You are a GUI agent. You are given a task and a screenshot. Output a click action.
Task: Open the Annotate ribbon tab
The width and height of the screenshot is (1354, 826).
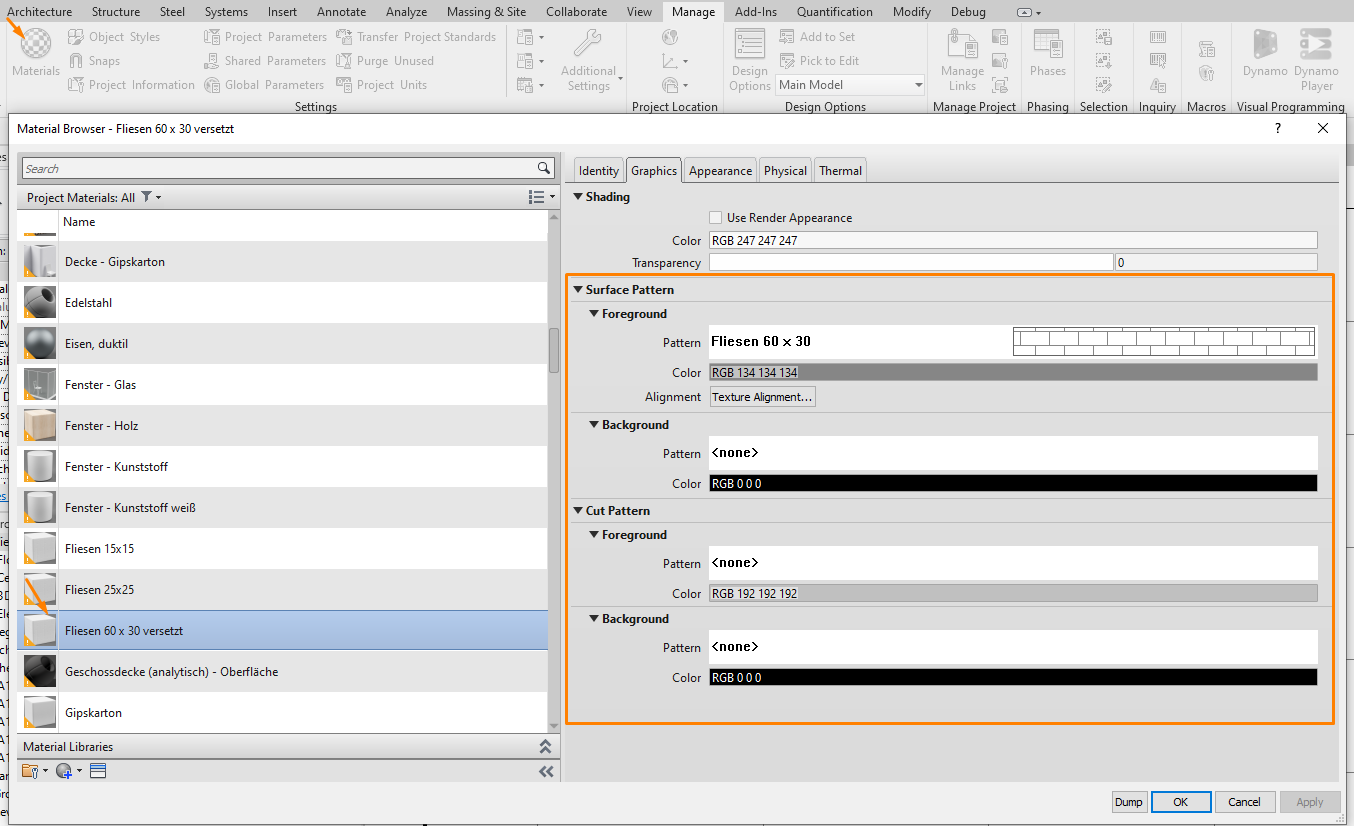[341, 12]
